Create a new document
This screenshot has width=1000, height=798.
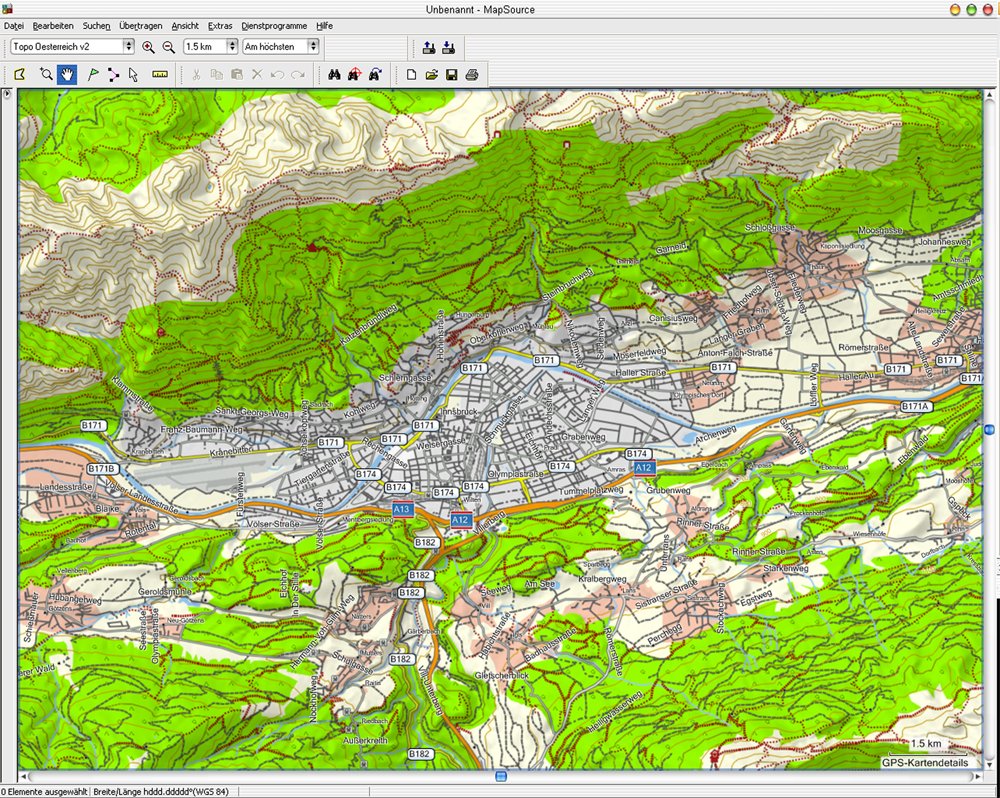[411, 75]
